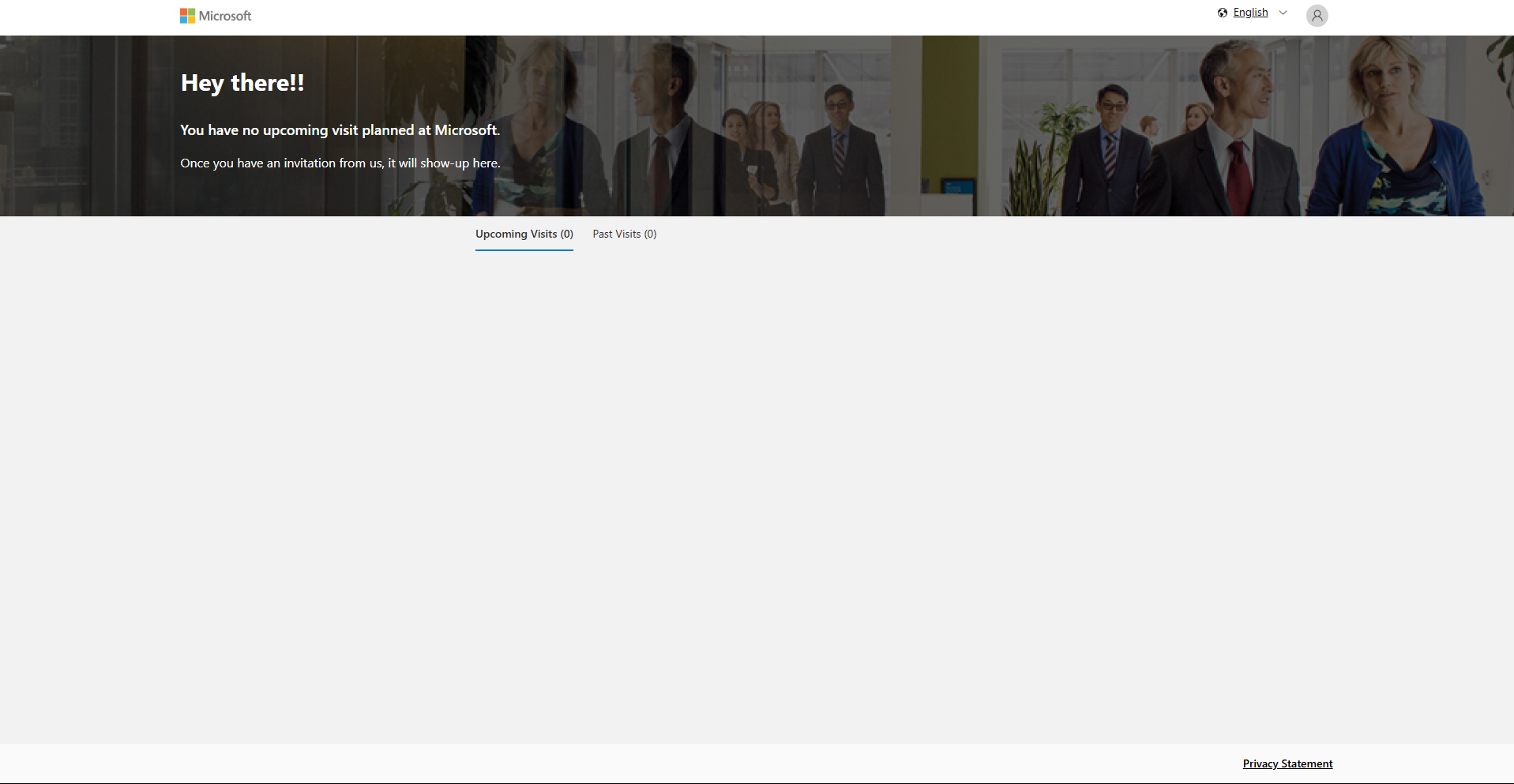Click the "Hey there!!" heading
The image size is (1514, 784).
(x=242, y=83)
